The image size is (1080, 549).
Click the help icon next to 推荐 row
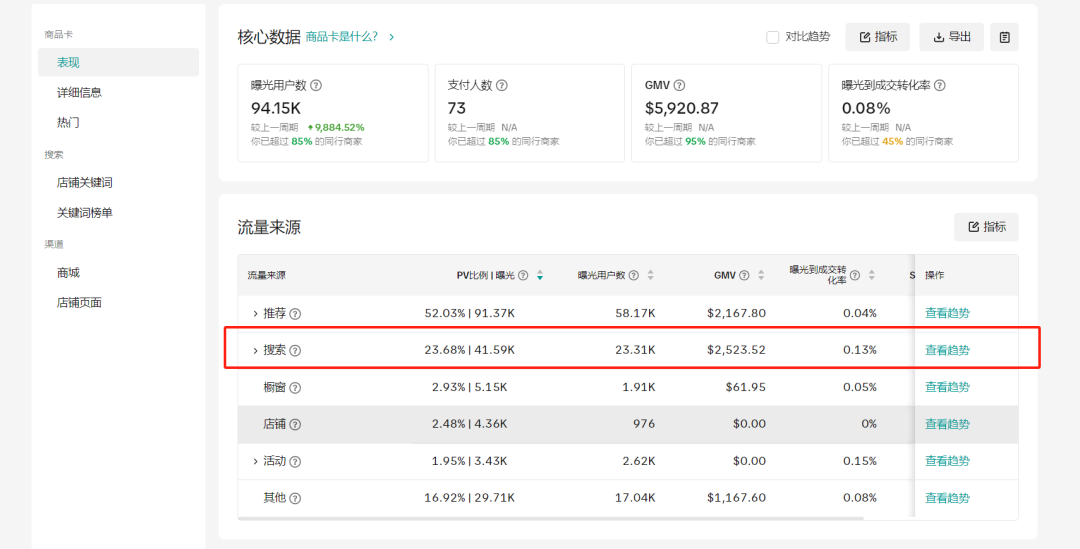coord(295,314)
